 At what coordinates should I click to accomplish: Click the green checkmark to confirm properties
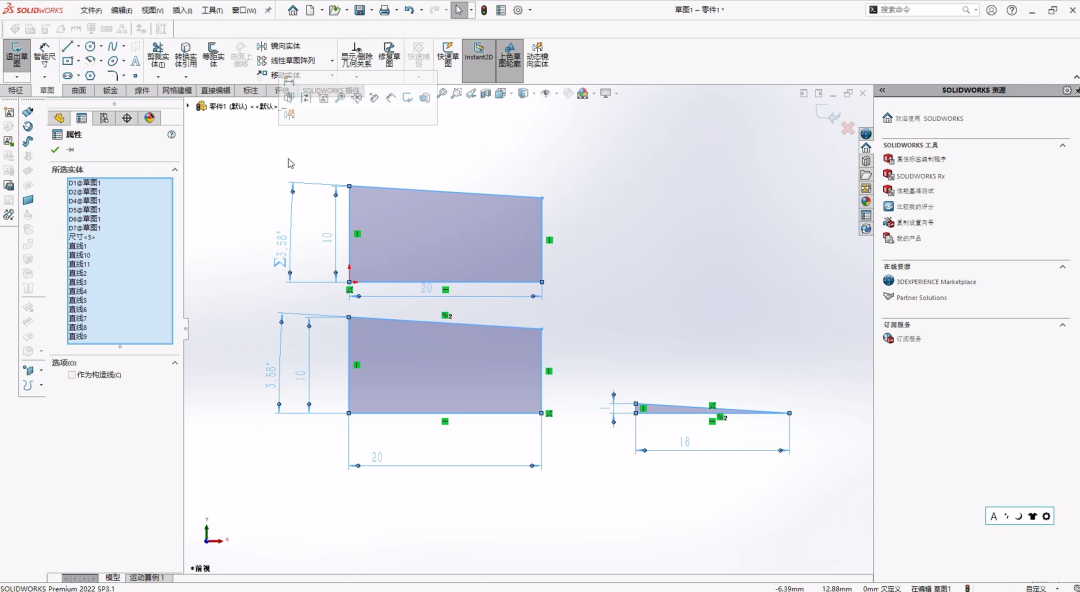[56, 150]
